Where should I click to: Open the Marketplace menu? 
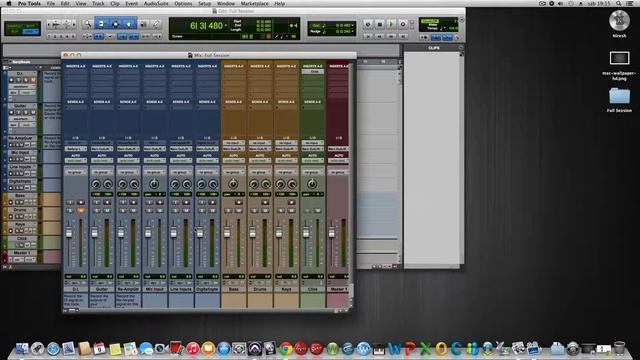255,3
